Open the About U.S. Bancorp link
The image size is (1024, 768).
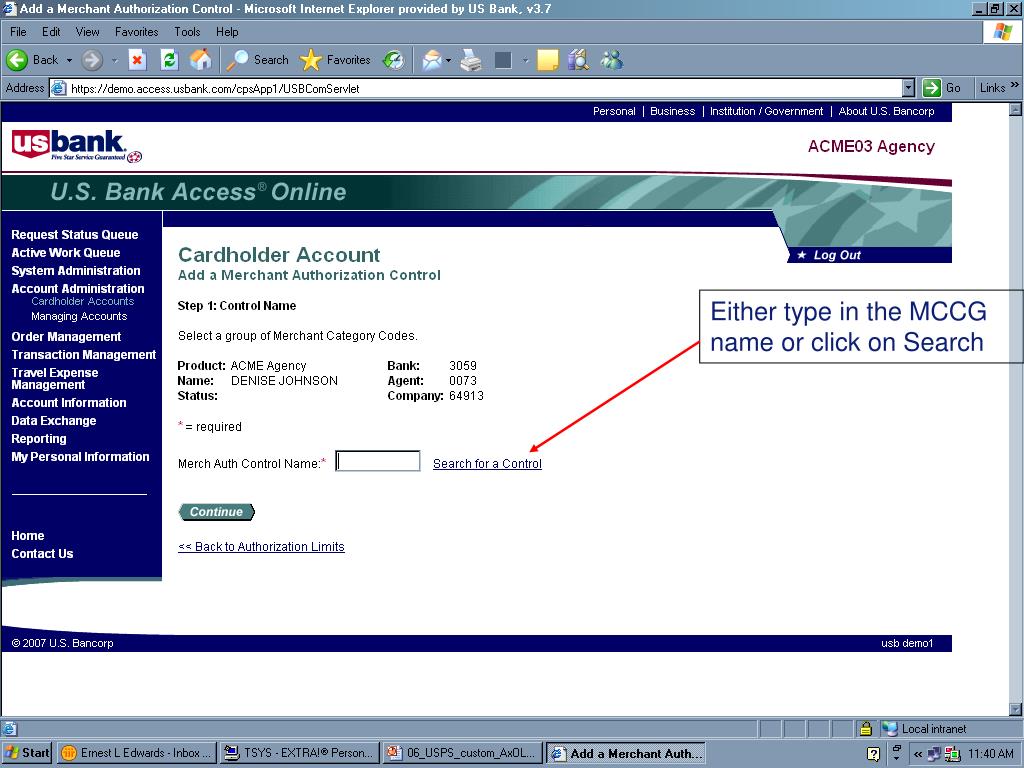886,111
